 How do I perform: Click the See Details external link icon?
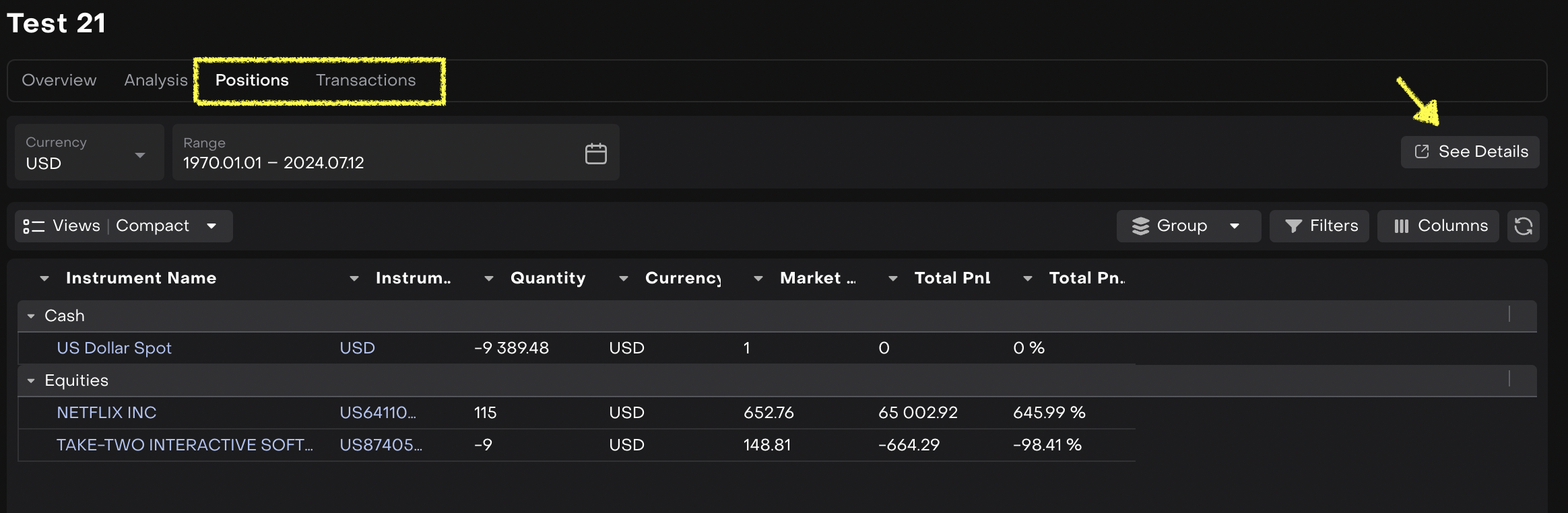point(1421,152)
